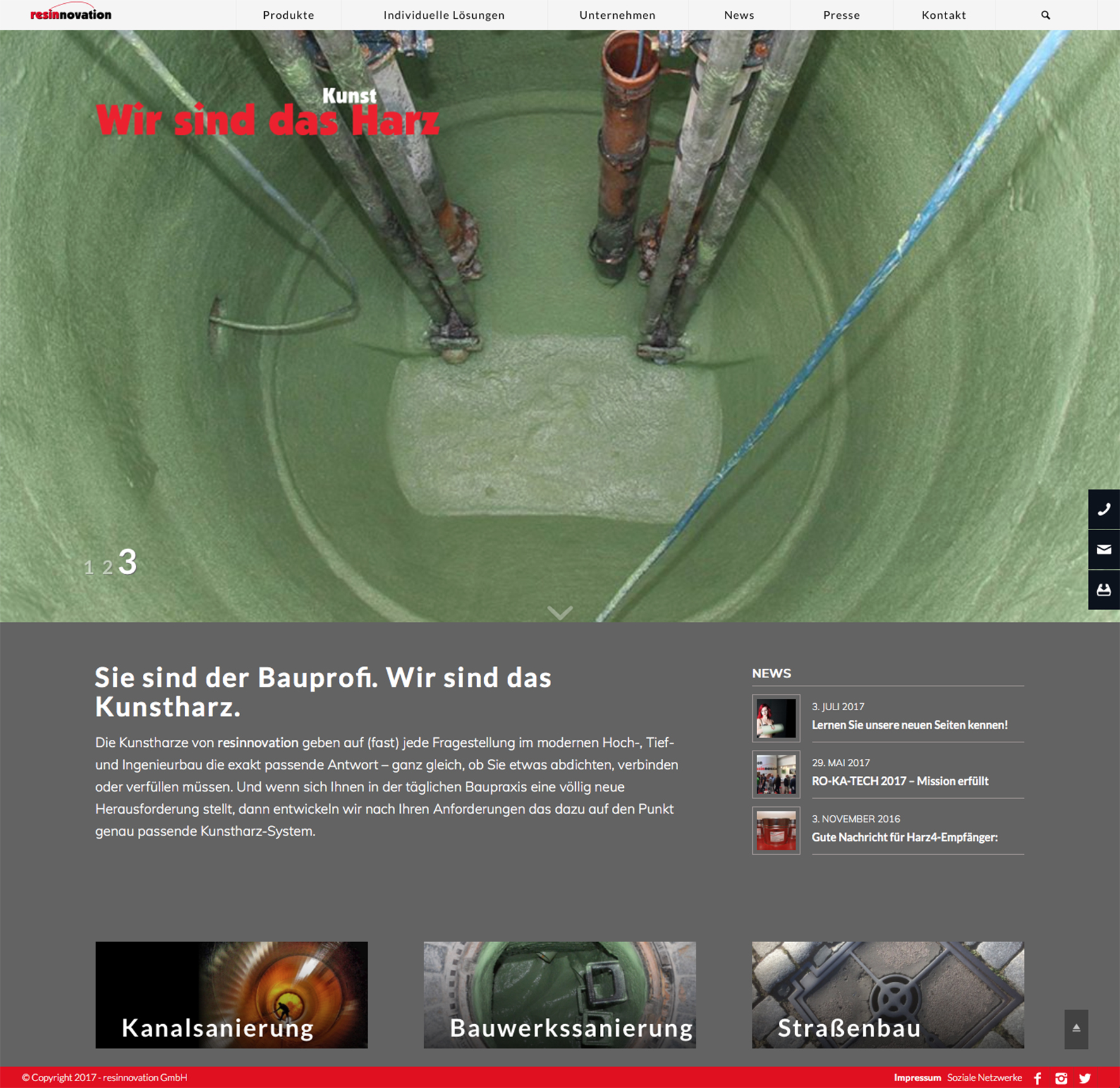Image resolution: width=1120 pixels, height=1088 pixels.
Task: Open the Instagram icon in the footer
Action: pos(1061,1078)
